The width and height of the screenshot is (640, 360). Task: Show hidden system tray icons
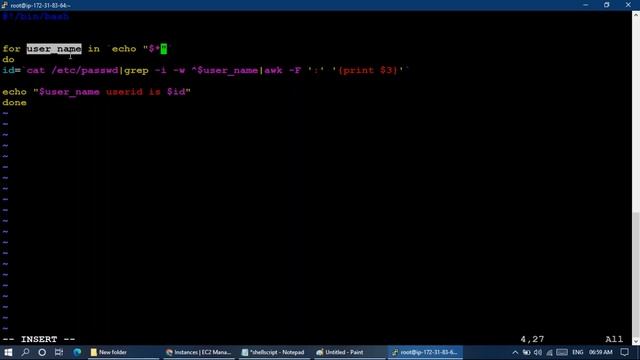[x=515, y=352]
